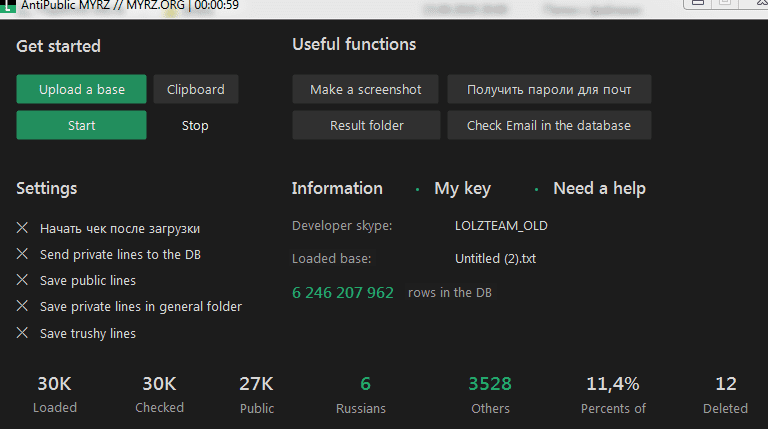Toggle the orange Save trushy lines mark

click(x=23, y=332)
